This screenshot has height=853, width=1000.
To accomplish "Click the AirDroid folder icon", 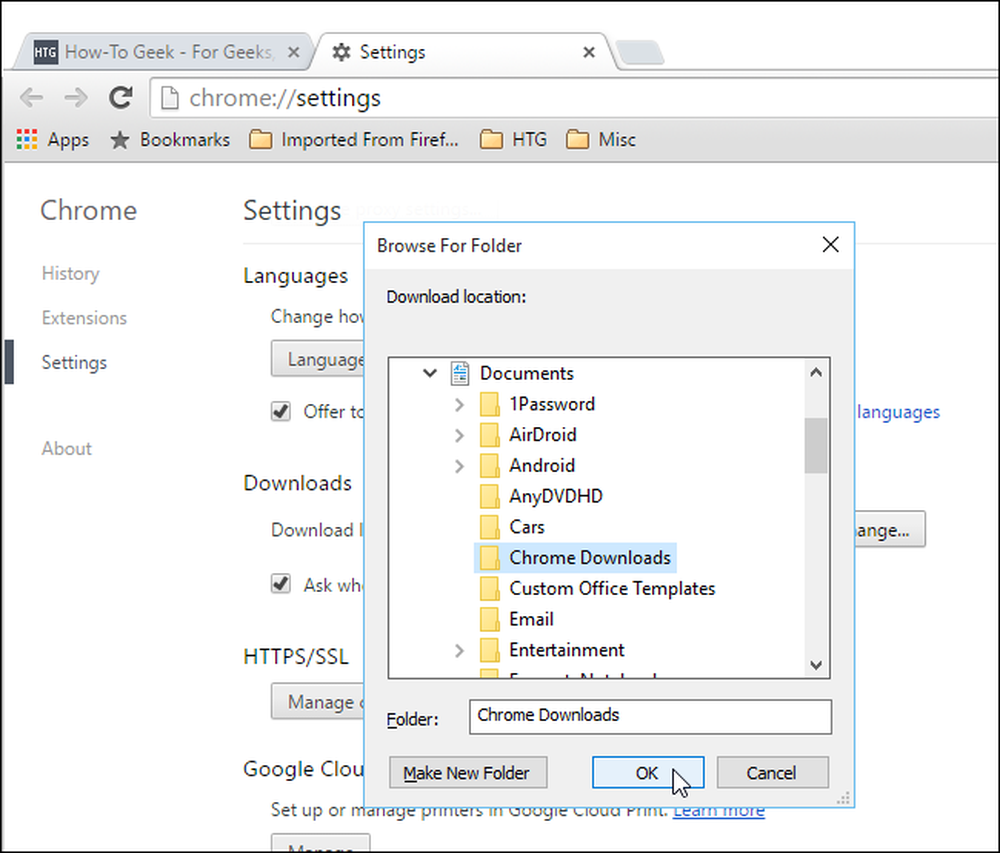I will [x=489, y=435].
